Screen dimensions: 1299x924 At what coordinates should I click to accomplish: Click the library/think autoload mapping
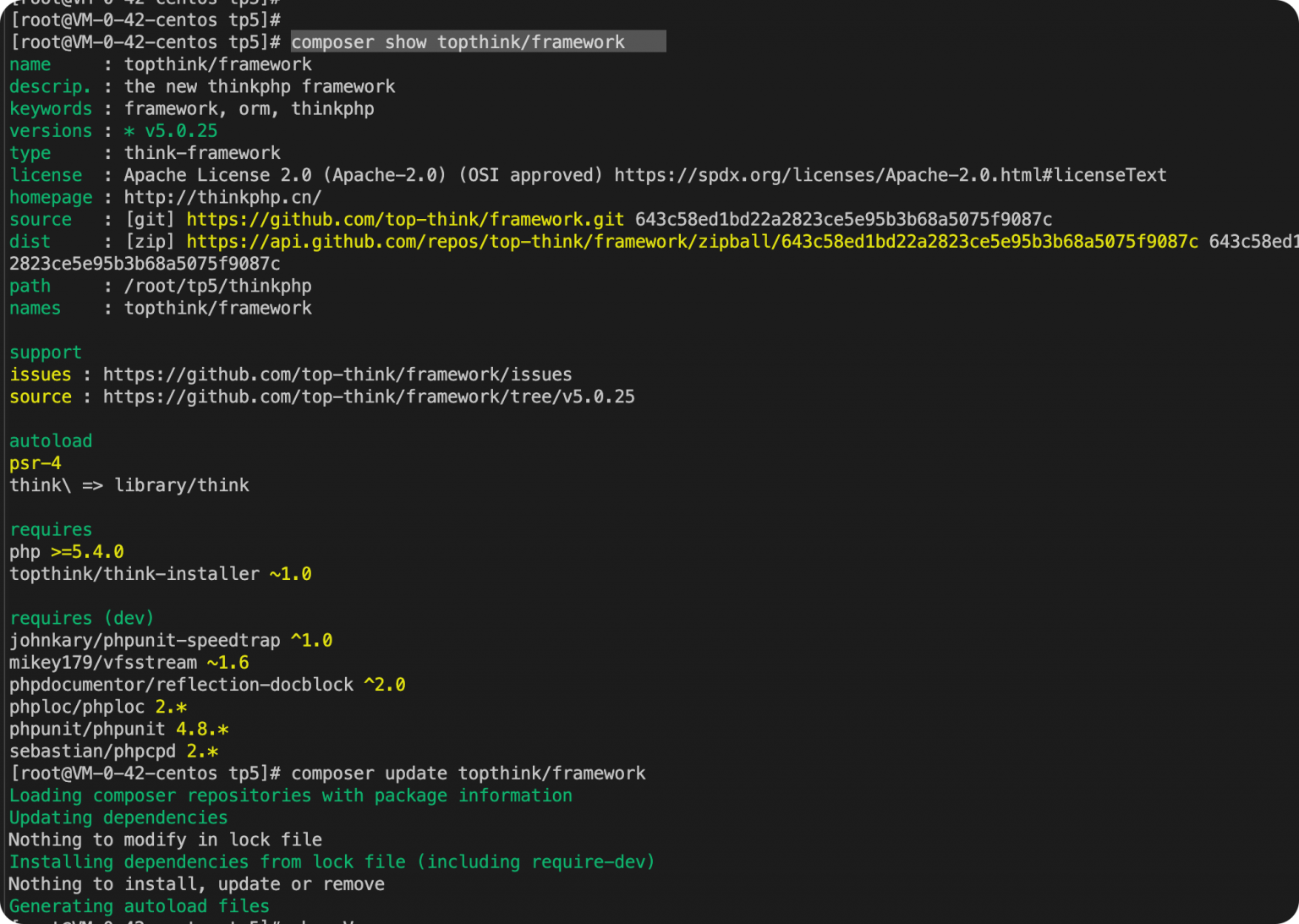pos(182,485)
